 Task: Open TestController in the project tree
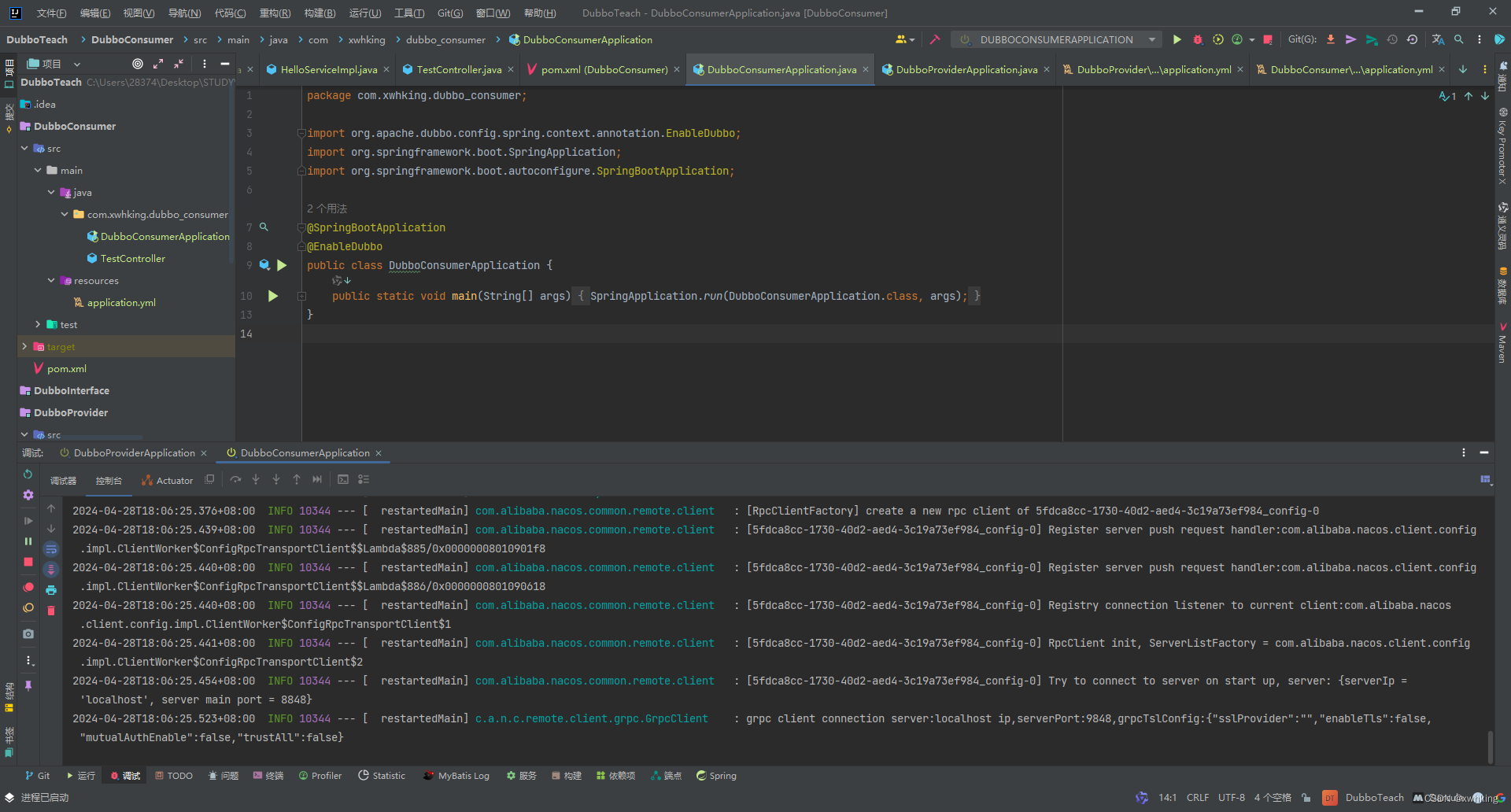pyautogui.click(x=132, y=258)
